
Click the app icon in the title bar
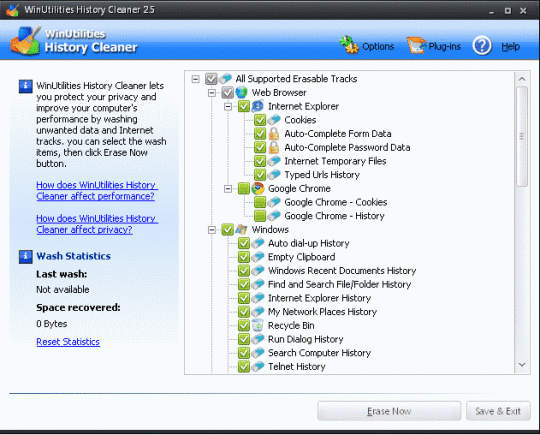click(12, 10)
